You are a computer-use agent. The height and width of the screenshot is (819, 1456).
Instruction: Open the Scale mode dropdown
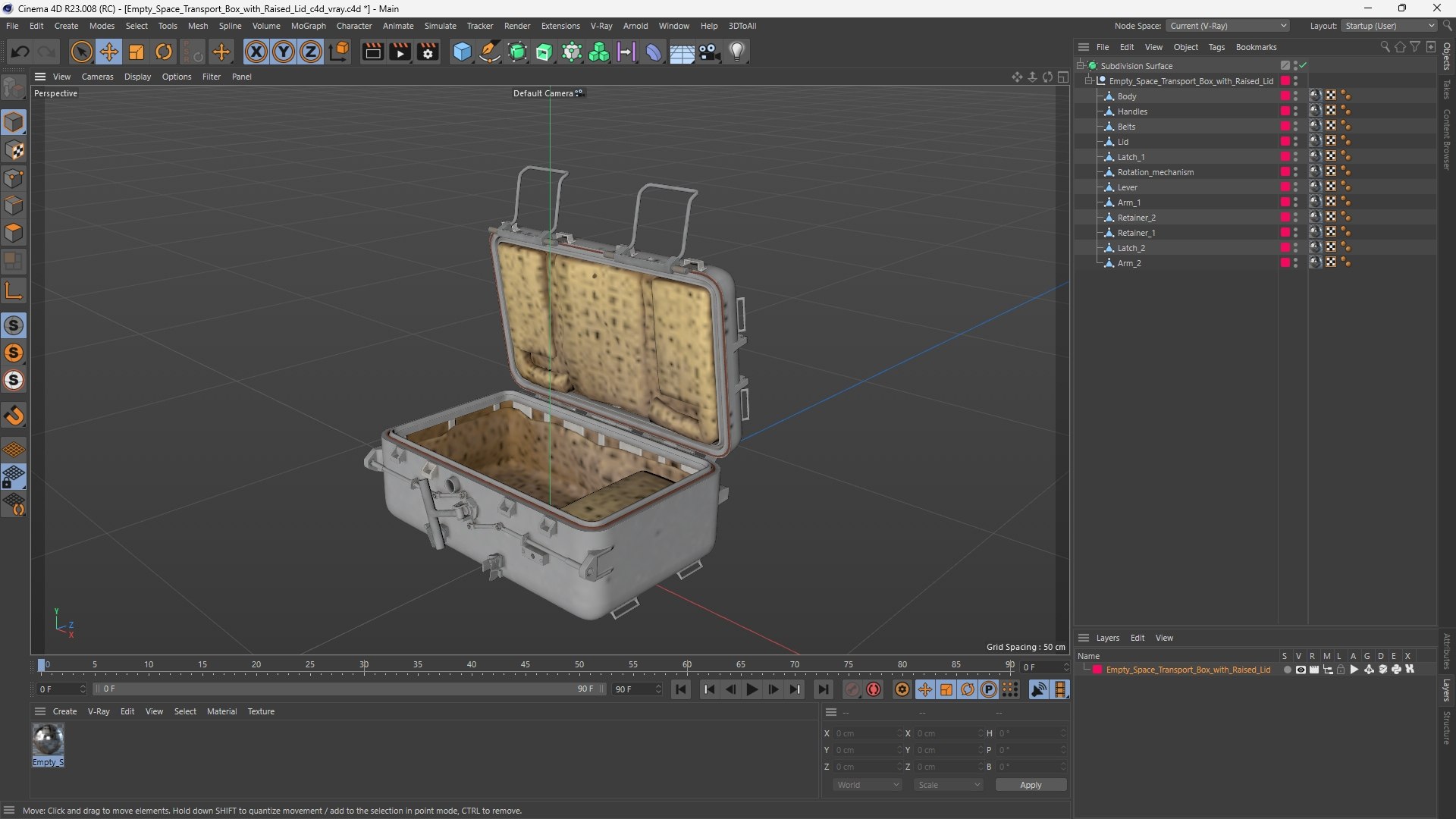tap(949, 785)
